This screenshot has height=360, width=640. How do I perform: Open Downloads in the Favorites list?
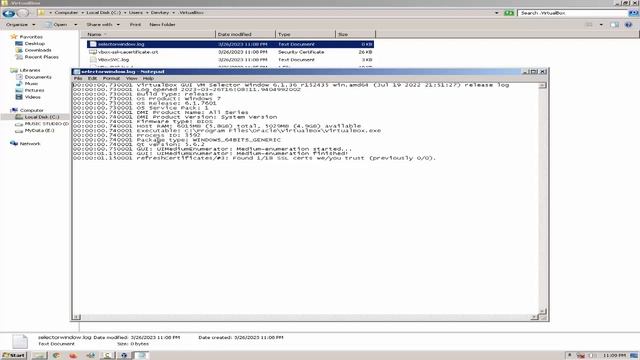[38, 50]
